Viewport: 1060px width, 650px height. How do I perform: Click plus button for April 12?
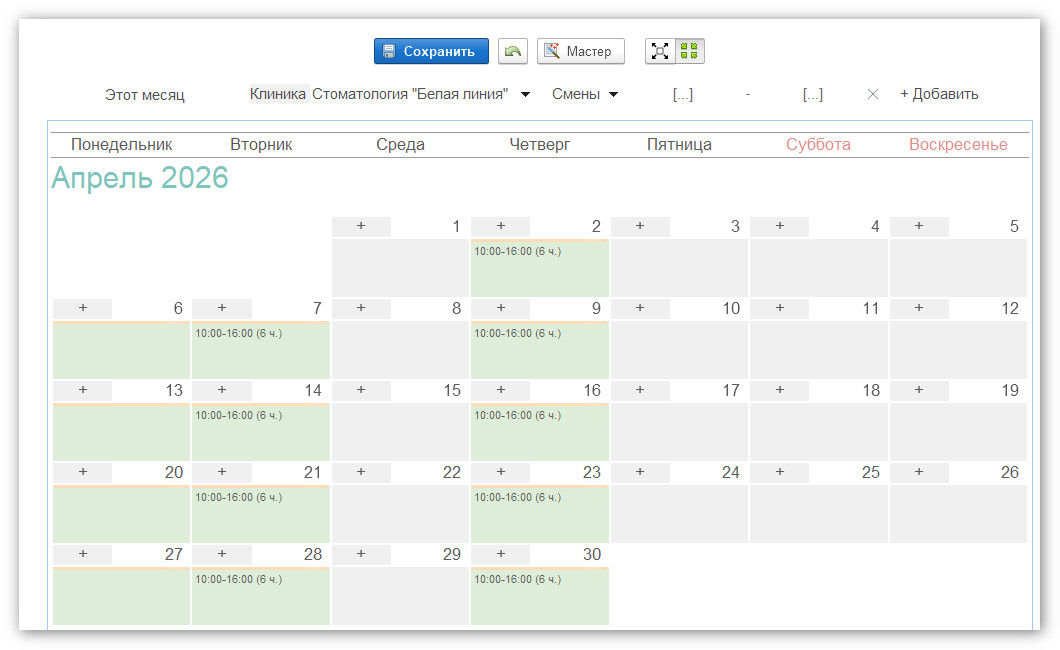point(919,308)
